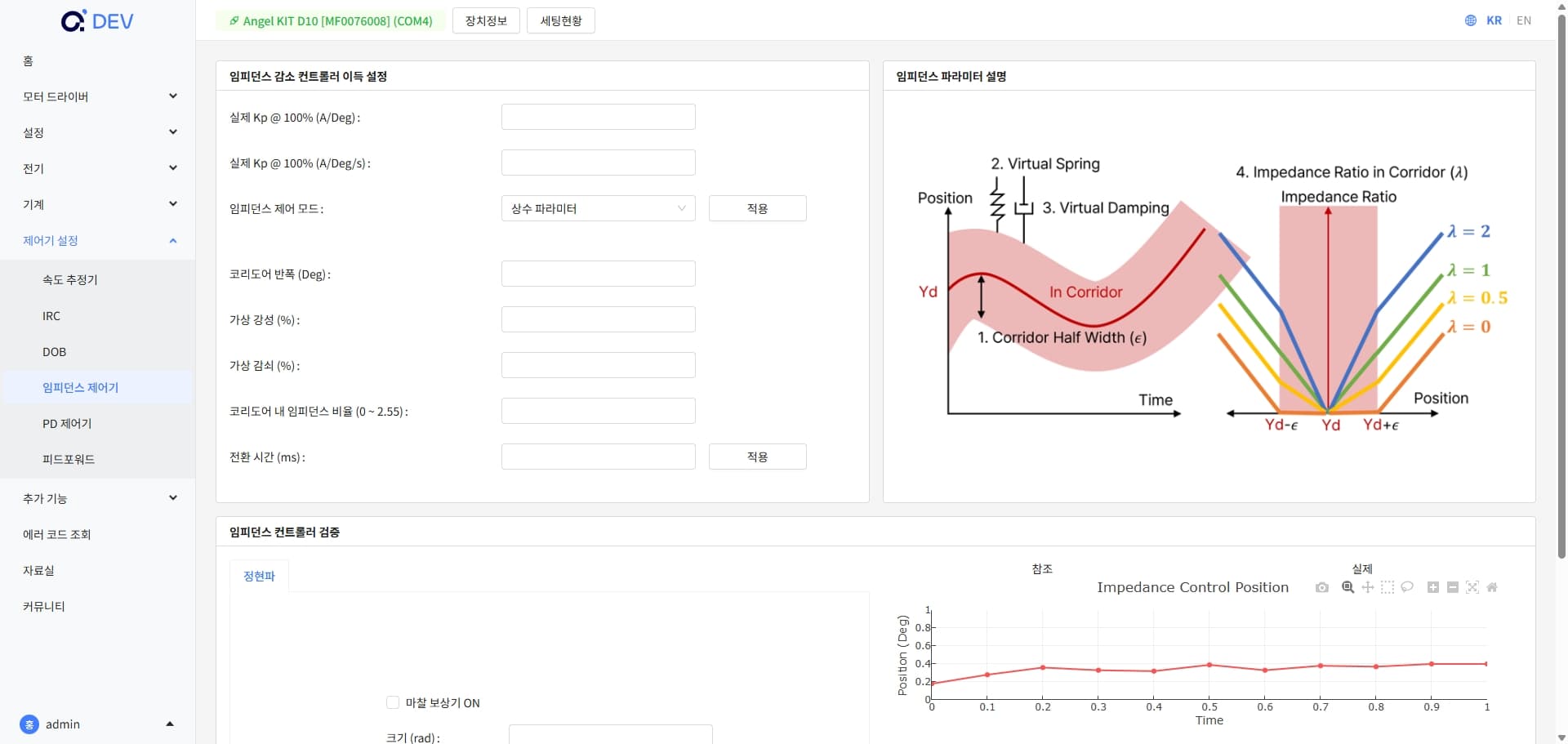Open the PD 제어기 sidebar page
This screenshot has width=1568, height=744.
coord(67,423)
